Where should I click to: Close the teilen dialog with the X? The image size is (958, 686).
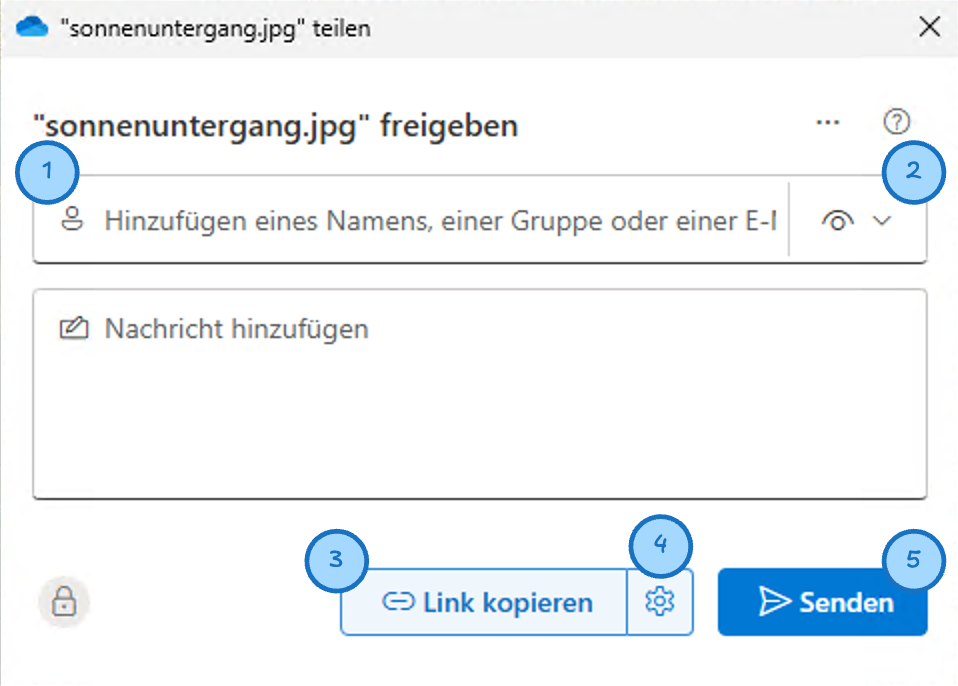930,27
